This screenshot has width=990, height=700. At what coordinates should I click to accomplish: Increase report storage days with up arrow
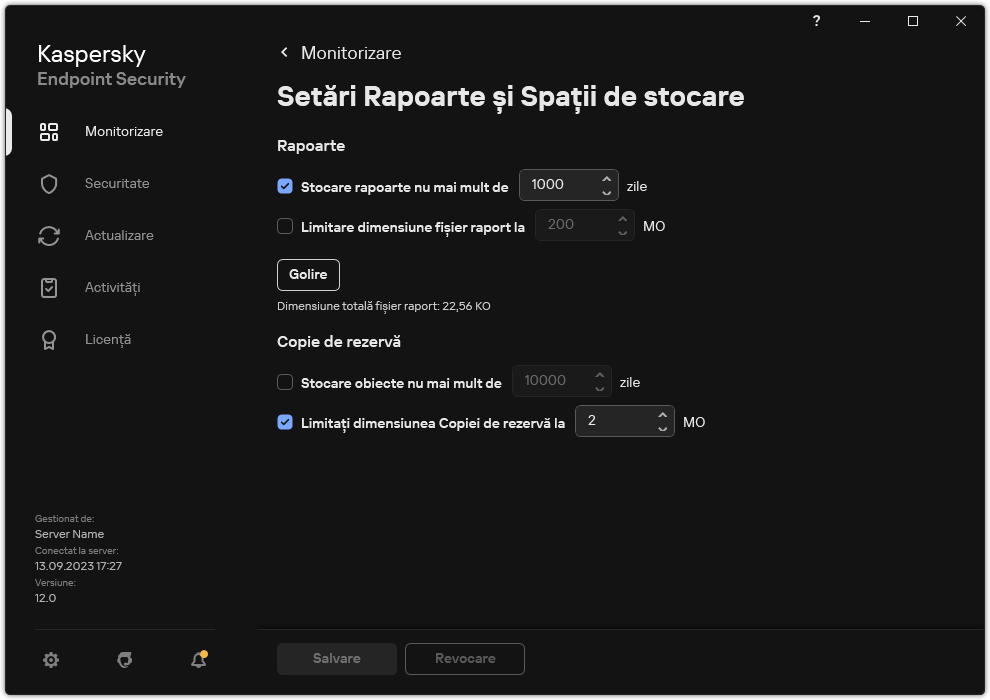[x=607, y=179]
